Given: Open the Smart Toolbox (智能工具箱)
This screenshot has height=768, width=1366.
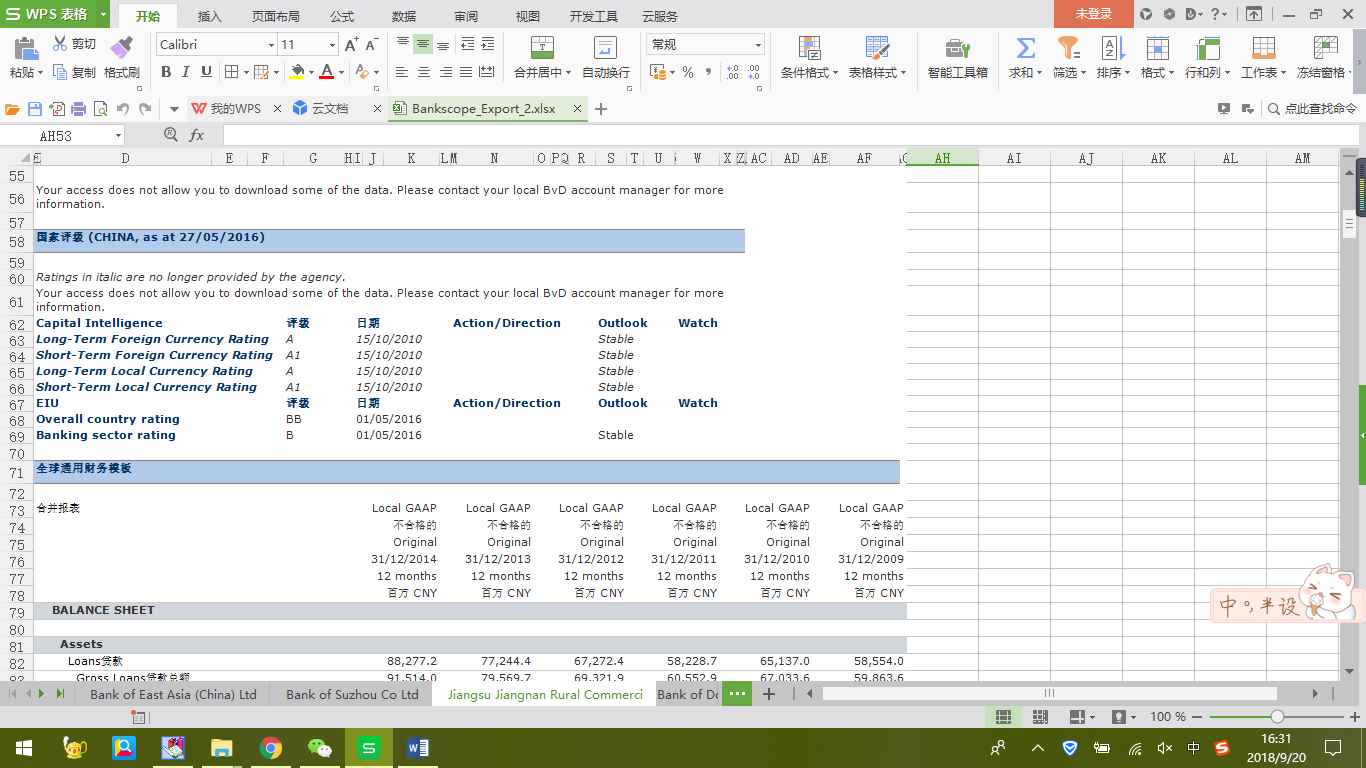Looking at the screenshot, I should tap(957, 48).
